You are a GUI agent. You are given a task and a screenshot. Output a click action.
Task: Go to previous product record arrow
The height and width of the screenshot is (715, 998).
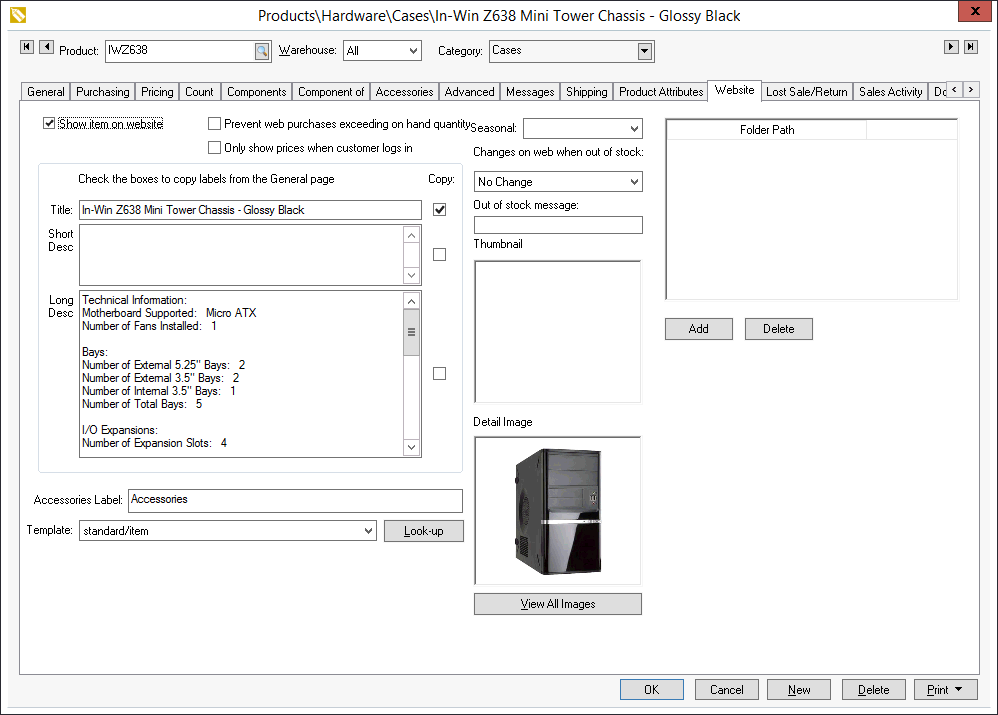[46, 48]
